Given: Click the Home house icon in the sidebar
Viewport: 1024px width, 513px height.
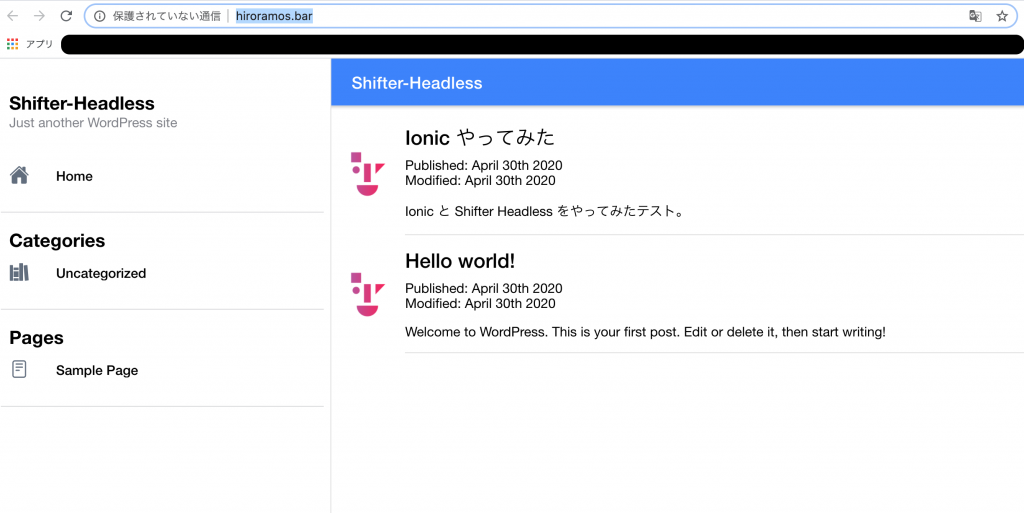Looking at the screenshot, I should click(20, 176).
